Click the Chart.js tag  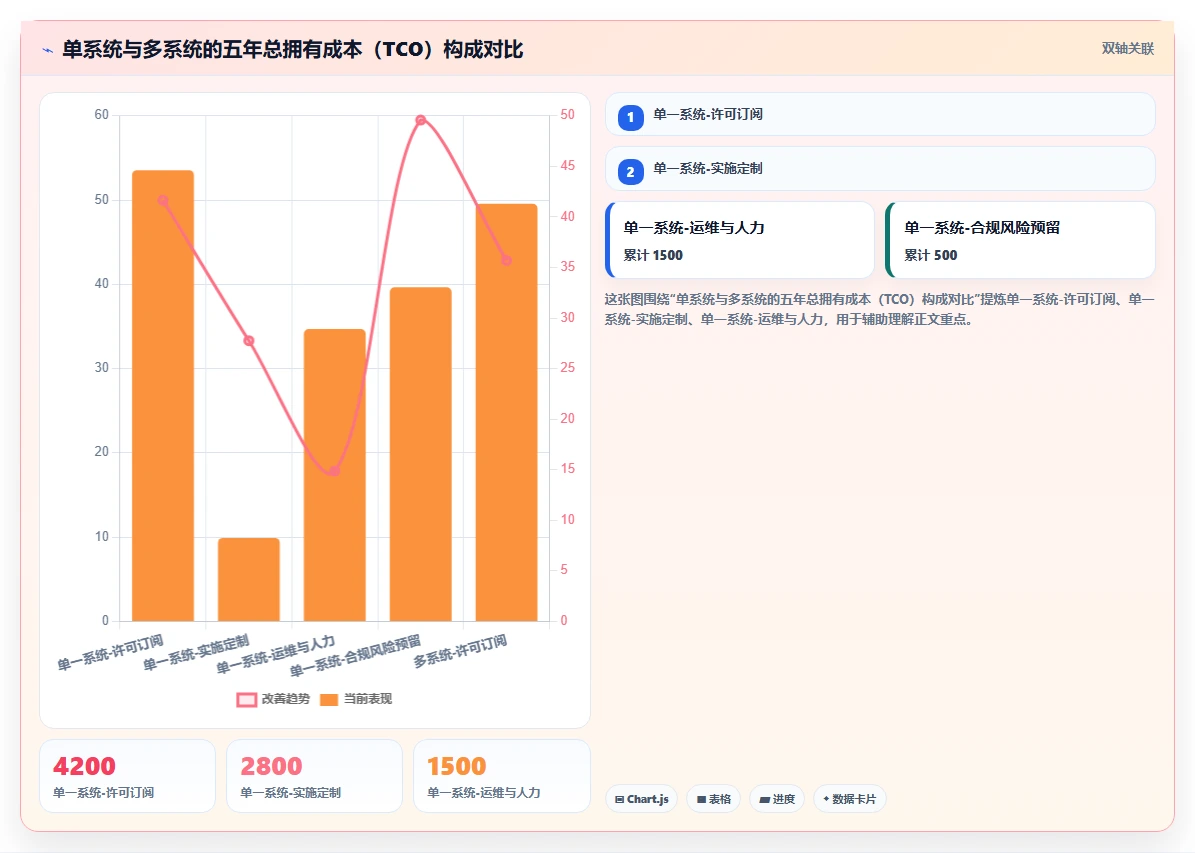point(641,799)
